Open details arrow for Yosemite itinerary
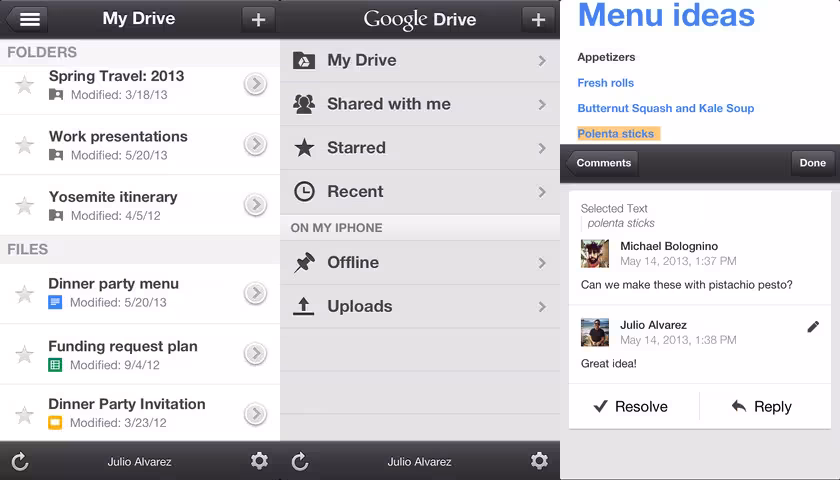840x480 pixels. point(256,205)
